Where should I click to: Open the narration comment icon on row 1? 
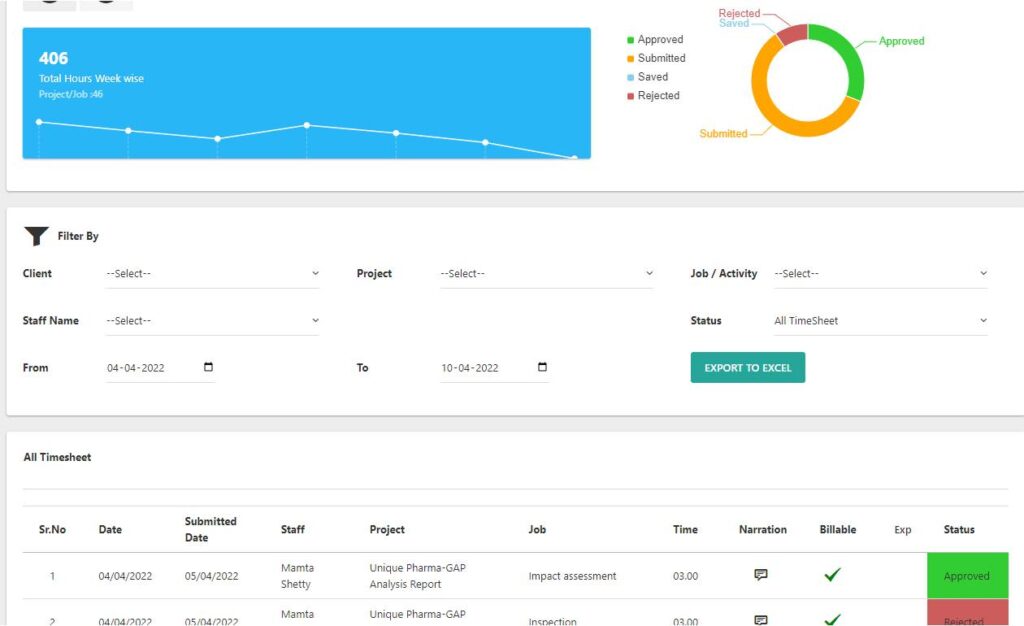760,574
